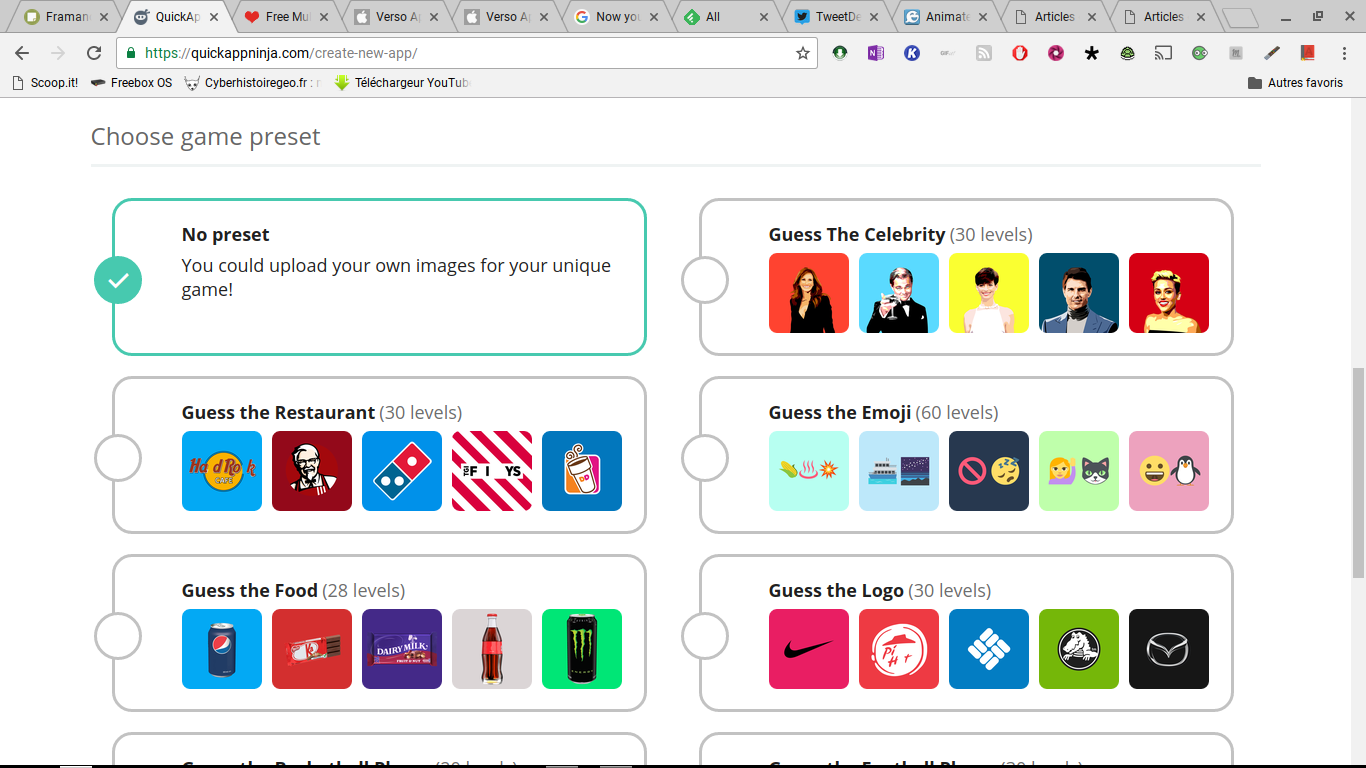The height and width of the screenshot is (768, 1366).
Task: Click the cat emoji thumbnail
Action: click(1079, 471)
